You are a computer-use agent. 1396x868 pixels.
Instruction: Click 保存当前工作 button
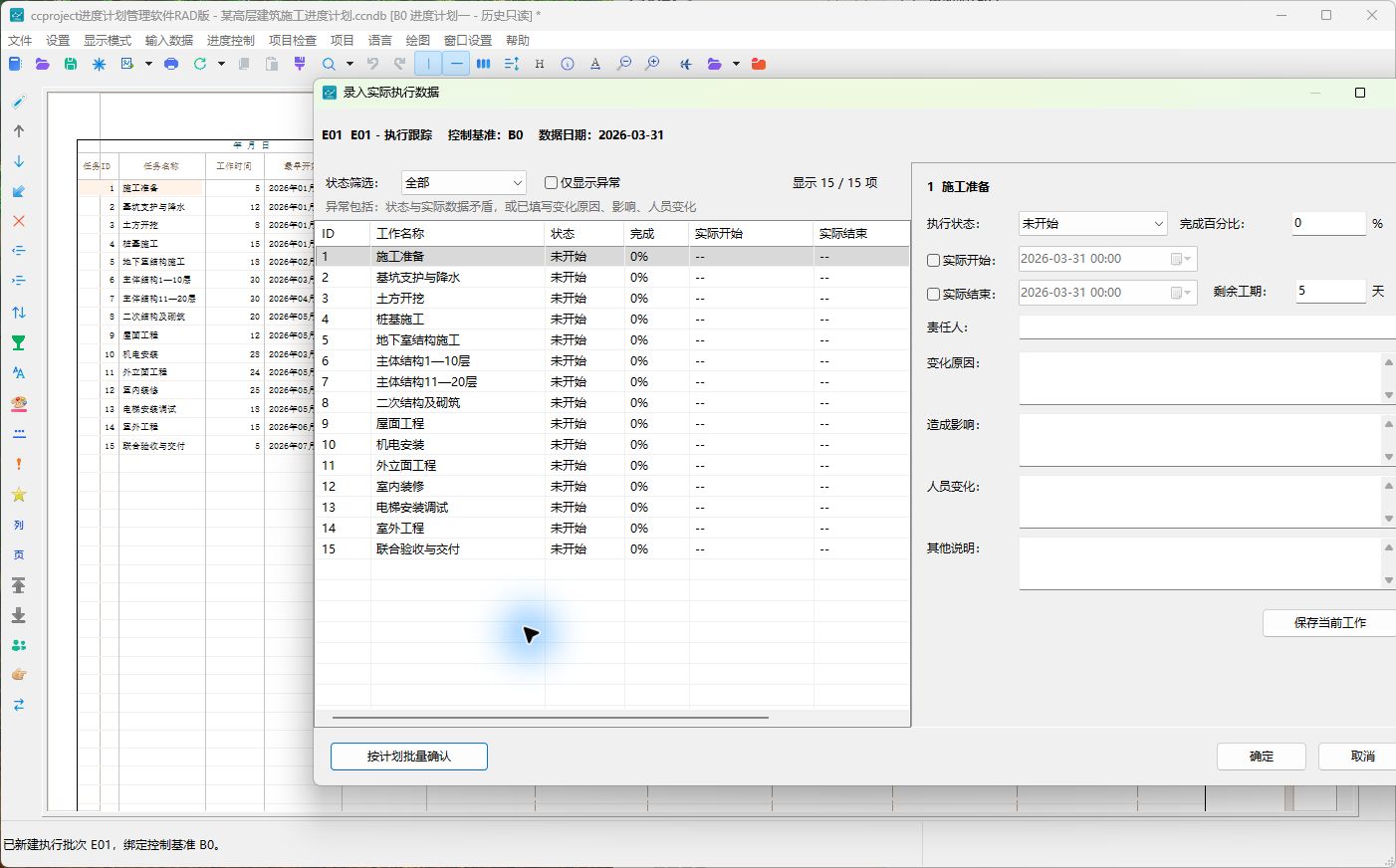coord(1329,623)
